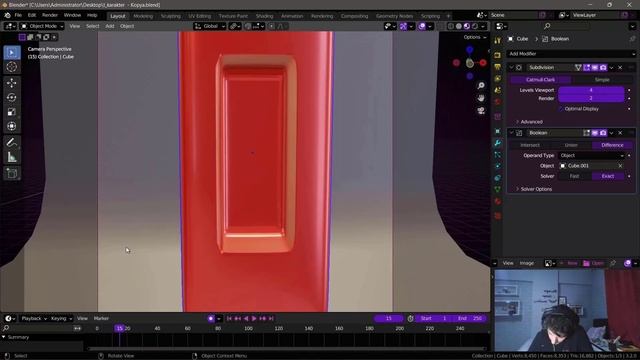Screen dimensions: 640x360
Task: Select the Annotate tool
Action: tap(11, 142)
